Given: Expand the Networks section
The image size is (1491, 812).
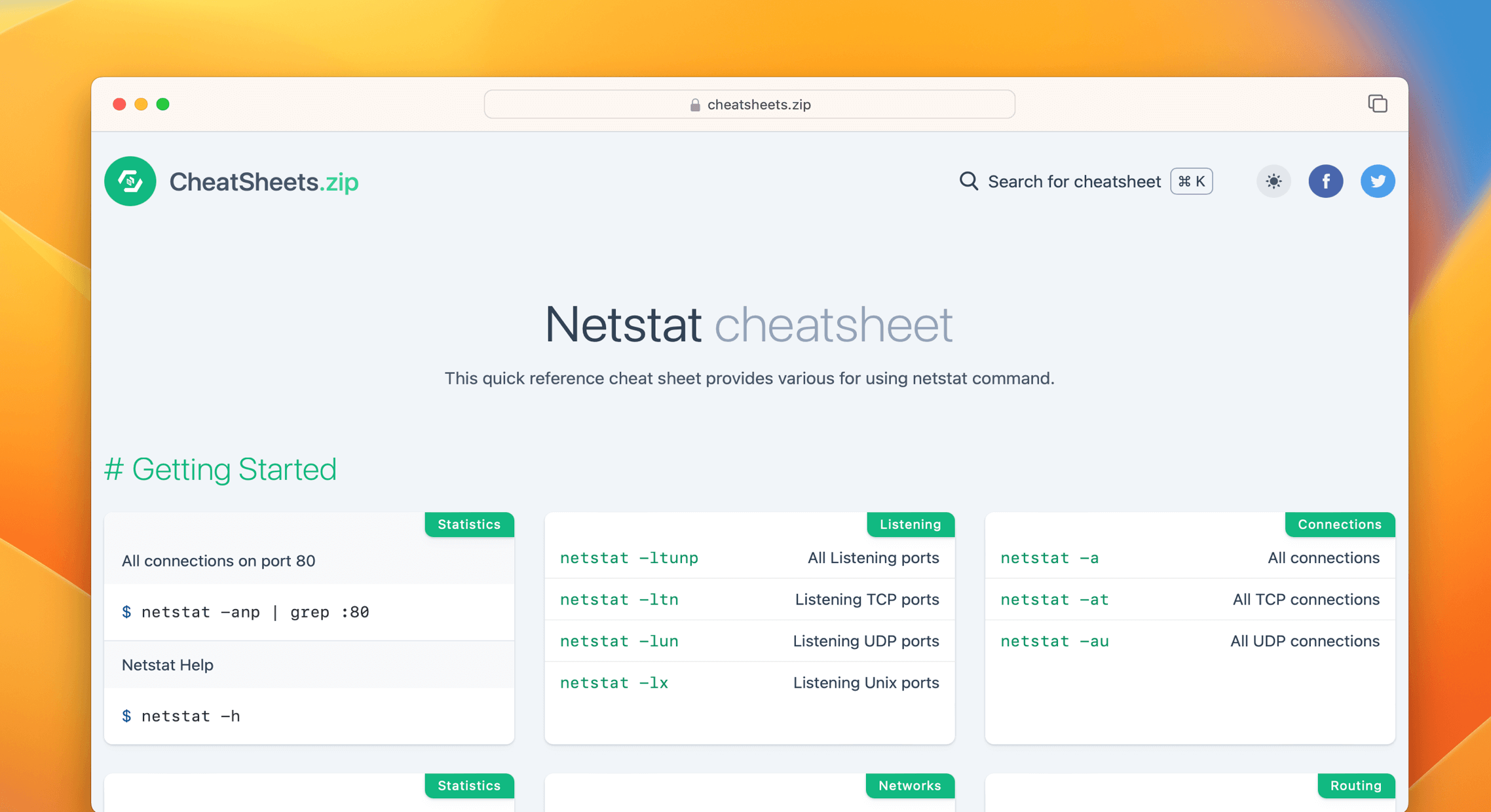Looking at the screenshot, I should pos(910,786).
